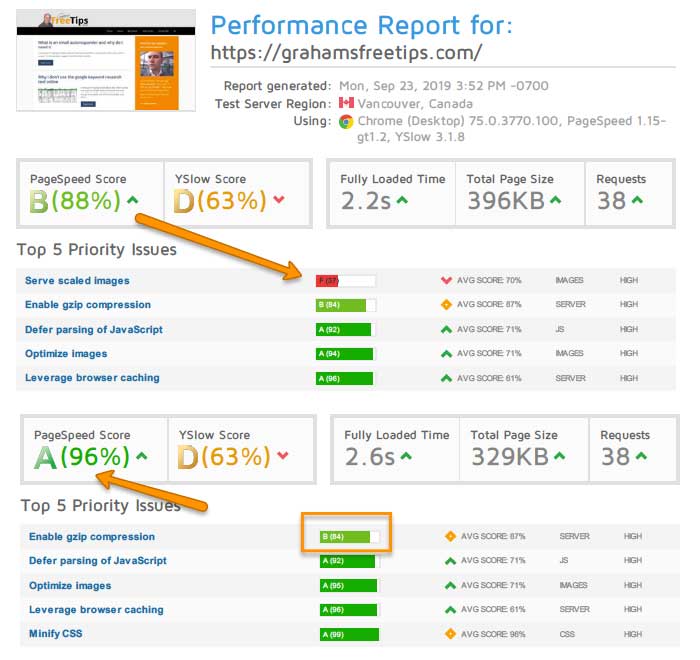Image resolution: width=700 pixels, height=660 pixels.
Task: Click the A (99) score bar for Minify CSS
Action: click(350, 634)
